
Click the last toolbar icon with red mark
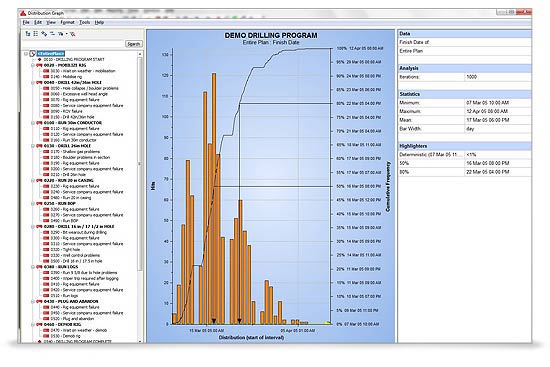point(73,34)
